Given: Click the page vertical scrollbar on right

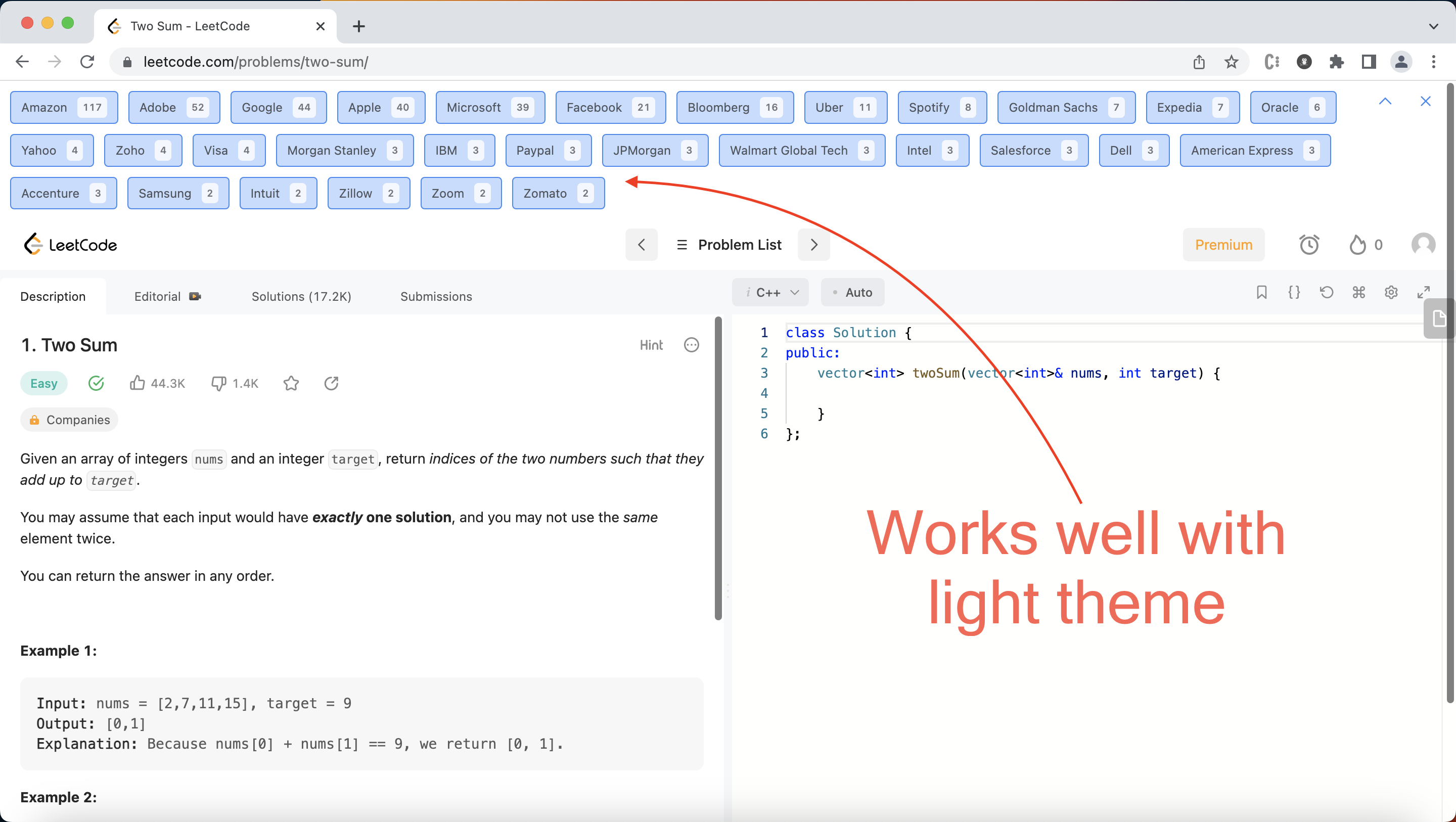Looking at the screenshot, I should [1450, 393].
